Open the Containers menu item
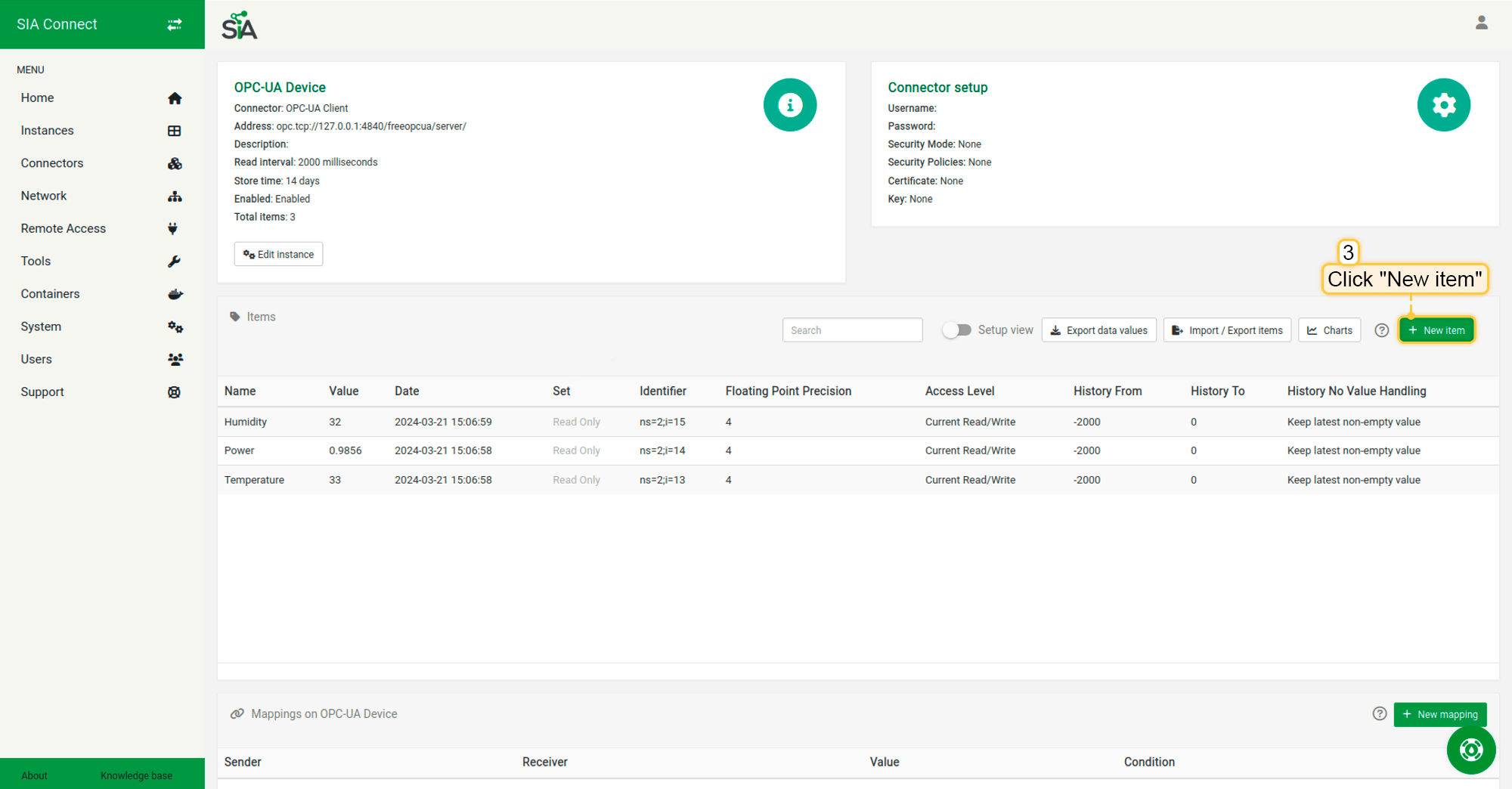This screenshot has height=789, width=1512. 50,294
